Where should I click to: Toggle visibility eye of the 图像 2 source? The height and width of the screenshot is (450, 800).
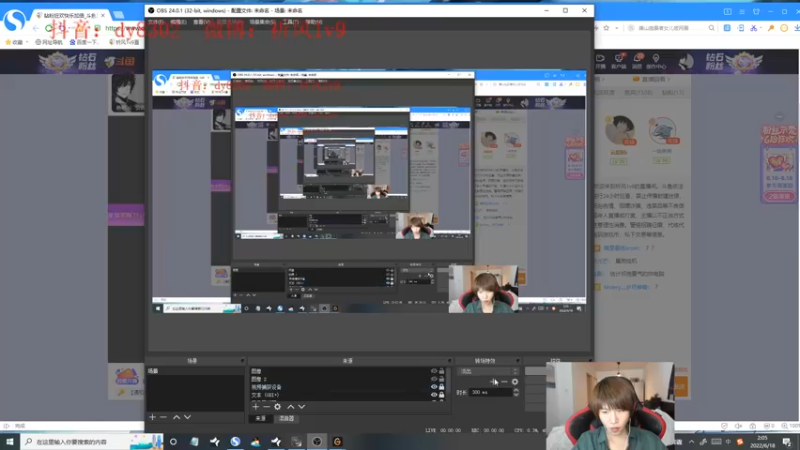pyautogui.click(x=434, y=379)
